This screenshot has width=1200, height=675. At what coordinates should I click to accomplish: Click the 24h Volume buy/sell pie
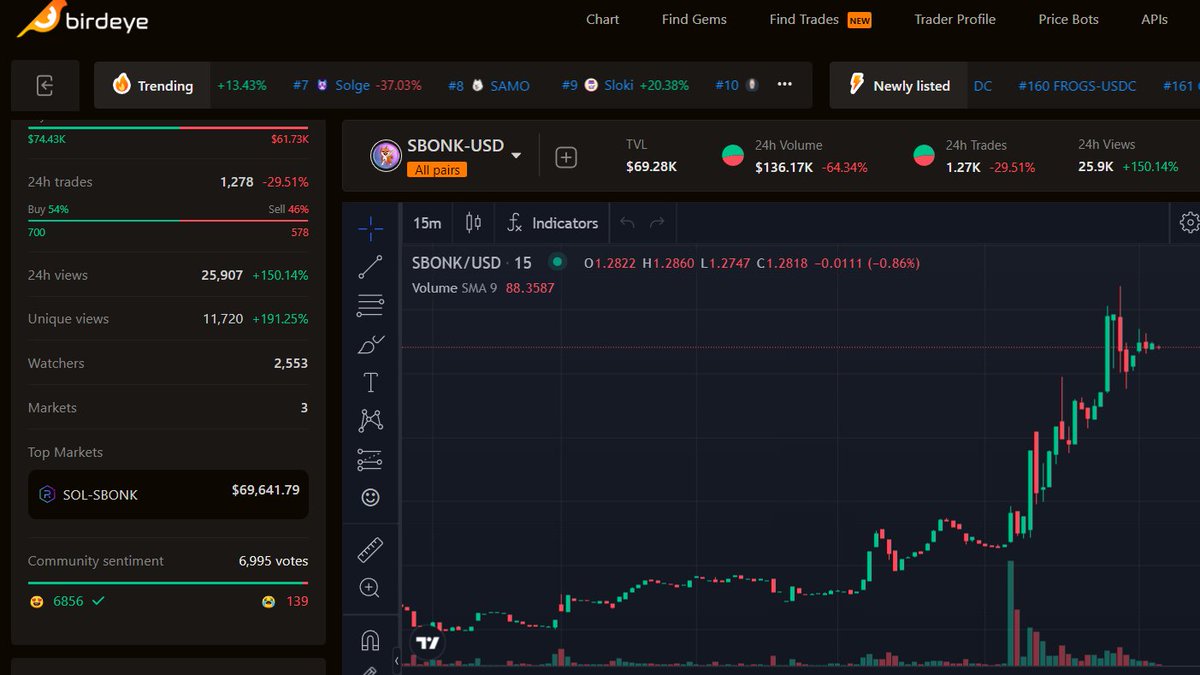point(733,155)
